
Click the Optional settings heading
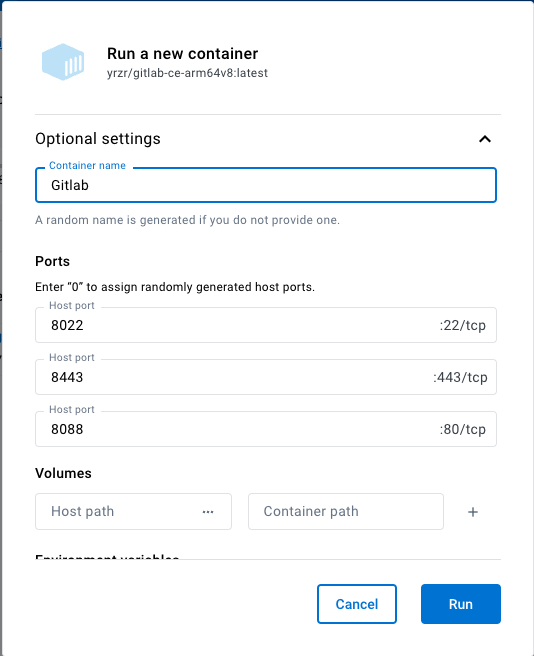point(98,138)
